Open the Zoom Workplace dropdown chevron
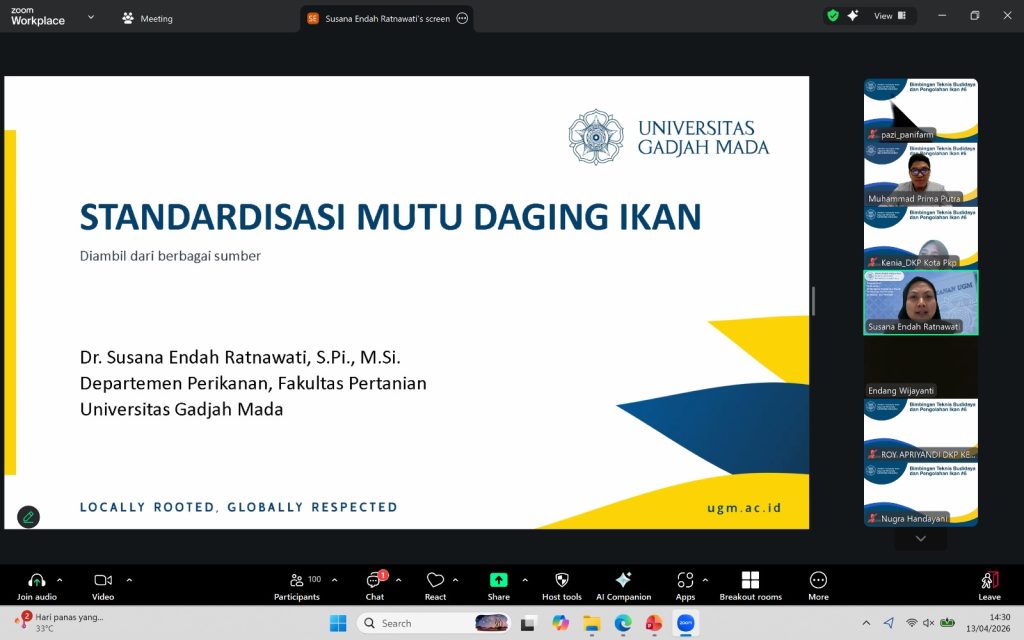The image size is (1024, 640). 91,17
